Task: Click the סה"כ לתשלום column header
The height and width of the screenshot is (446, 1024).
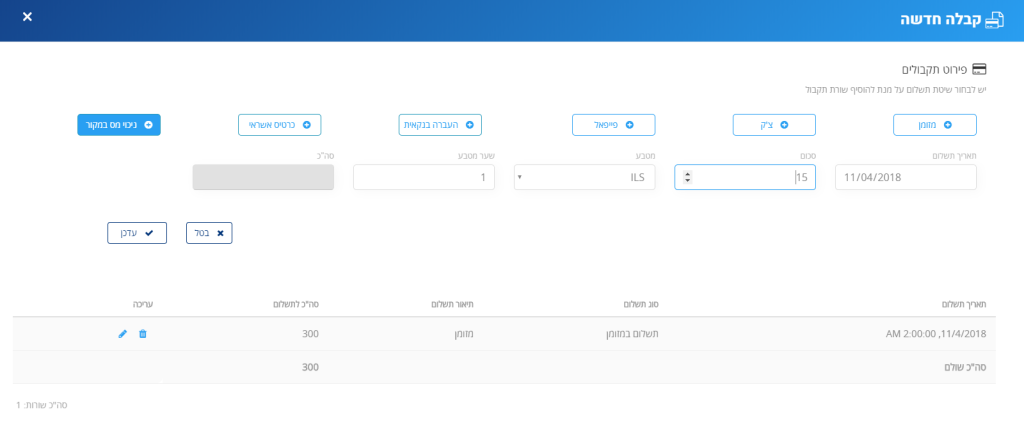Action: point(296,304)
